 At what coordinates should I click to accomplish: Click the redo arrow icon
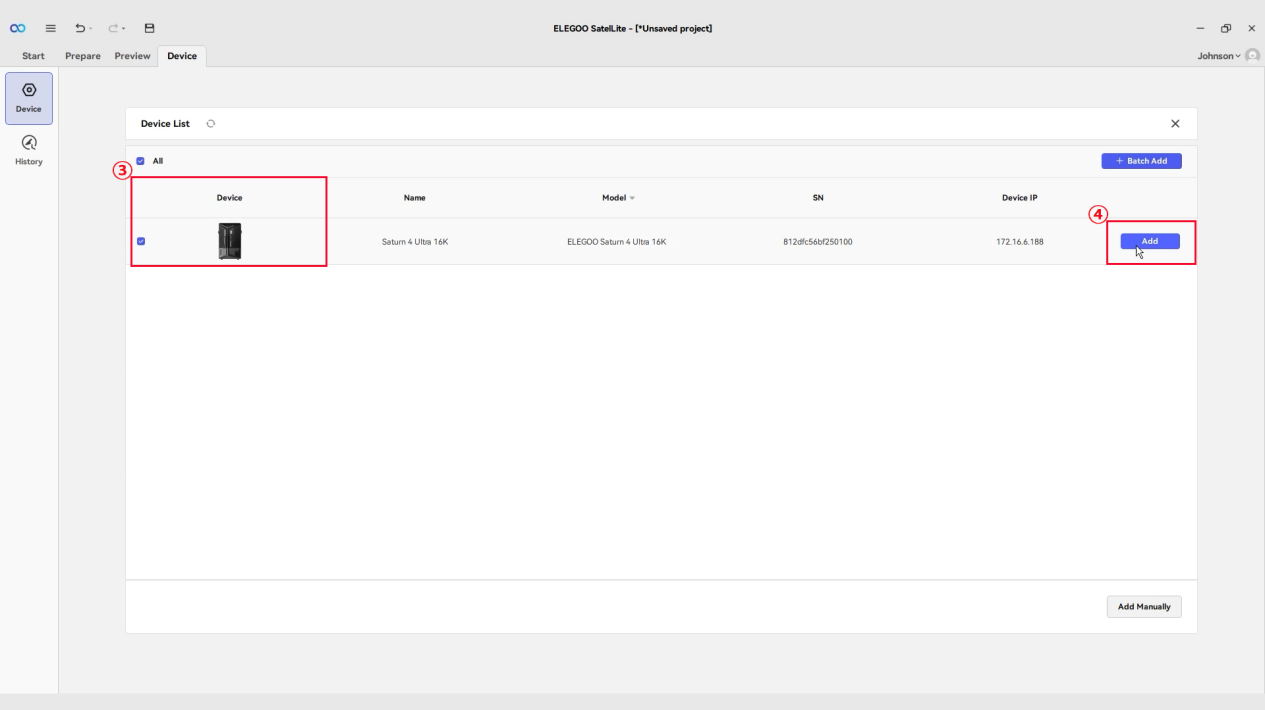coord(112,28)
